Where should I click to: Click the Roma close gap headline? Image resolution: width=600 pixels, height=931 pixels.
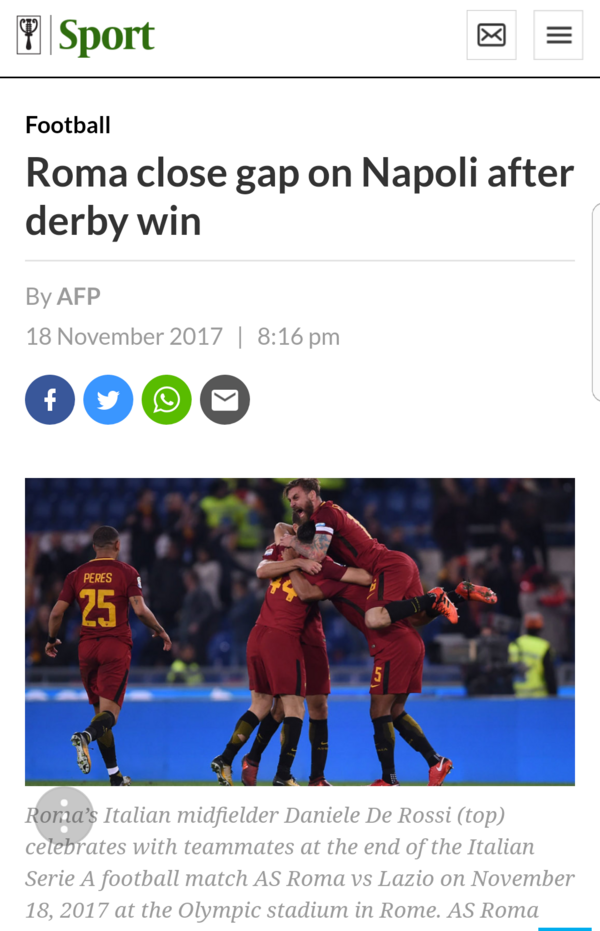300,197
